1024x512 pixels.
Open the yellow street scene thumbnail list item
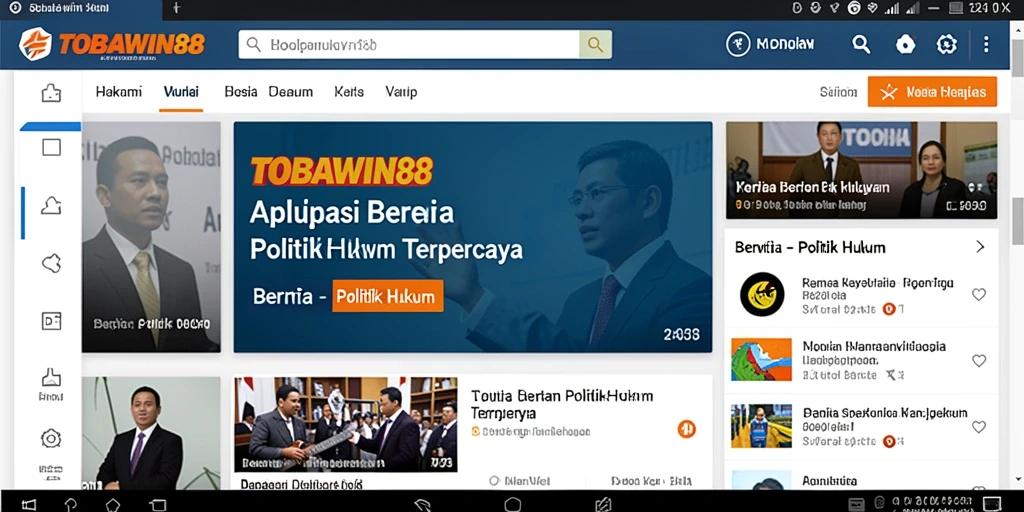761,426
